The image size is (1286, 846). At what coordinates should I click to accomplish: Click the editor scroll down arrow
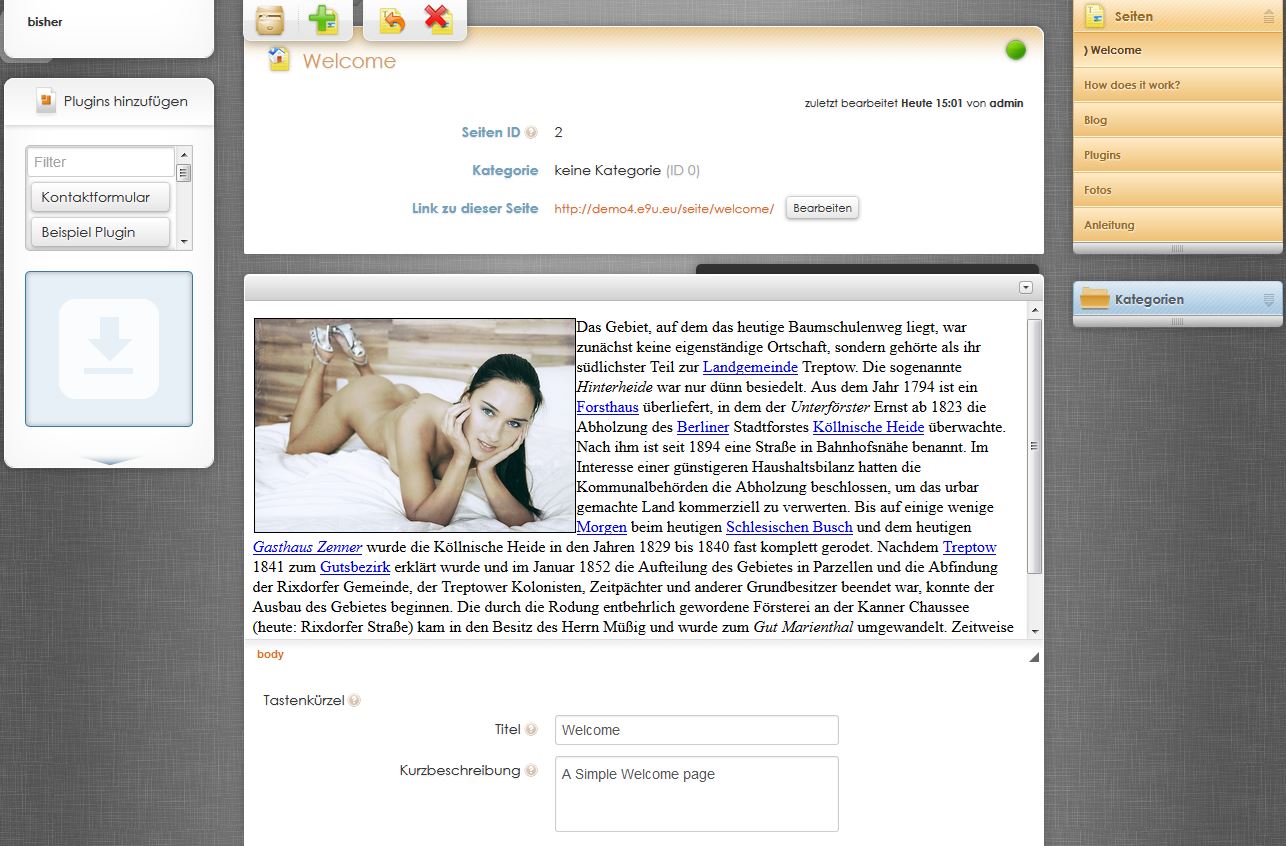(x=1035, y=631)
